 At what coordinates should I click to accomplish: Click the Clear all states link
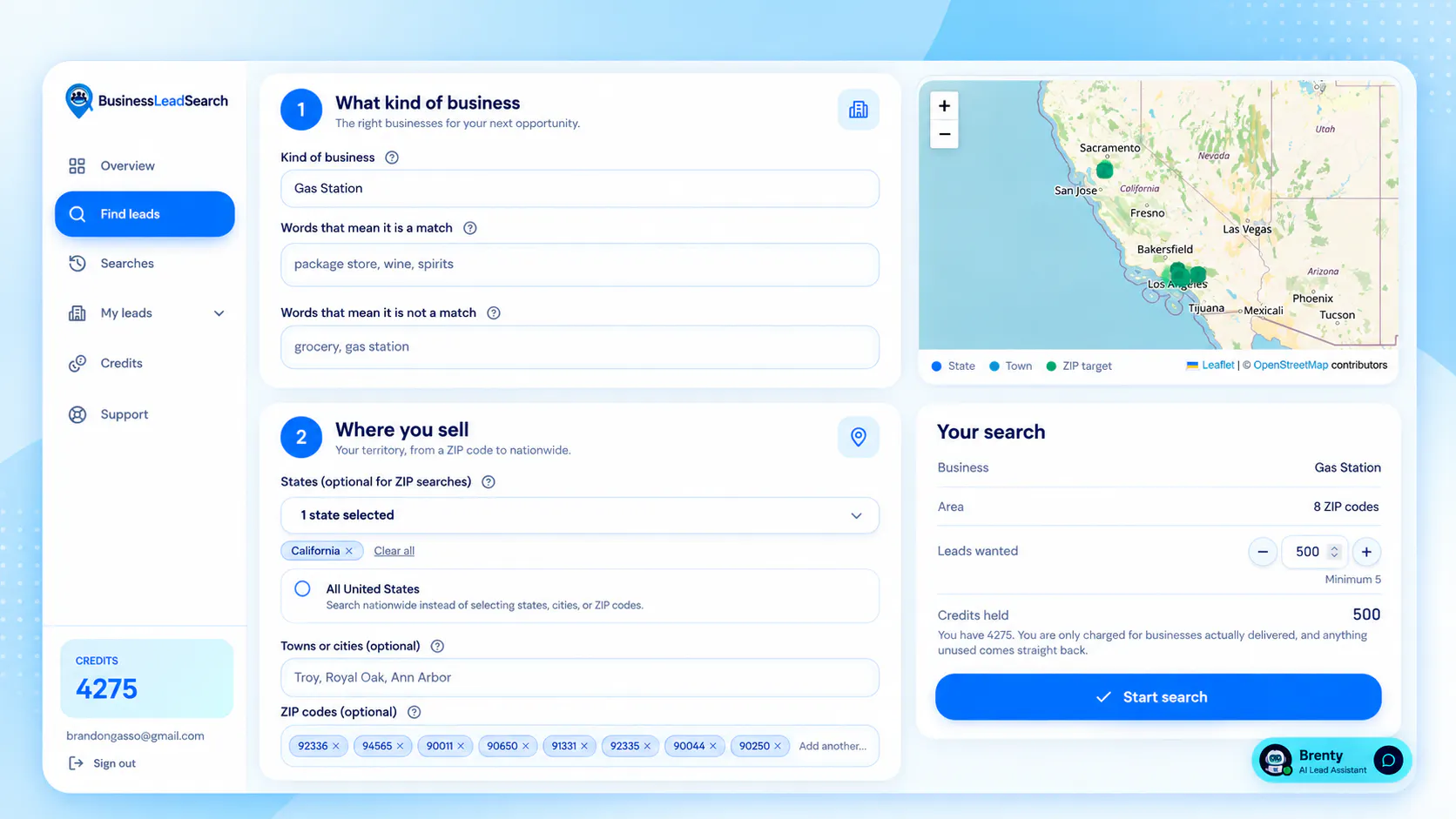pos(394,551)
